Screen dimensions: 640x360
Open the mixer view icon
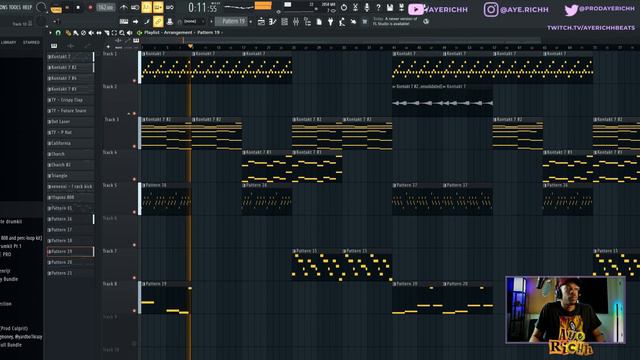tap(296, 22)
